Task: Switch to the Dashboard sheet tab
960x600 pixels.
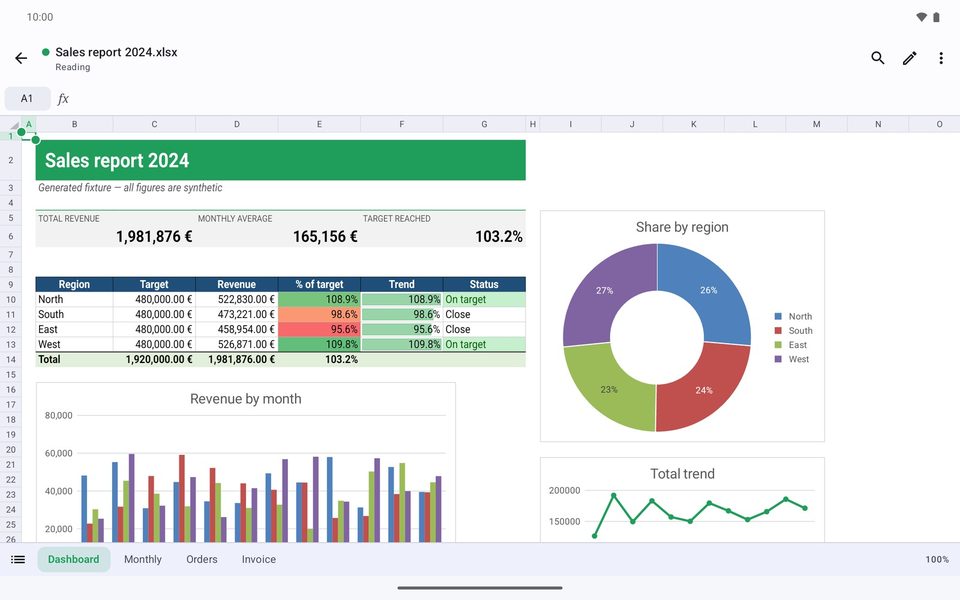Action: pos(73,559)
